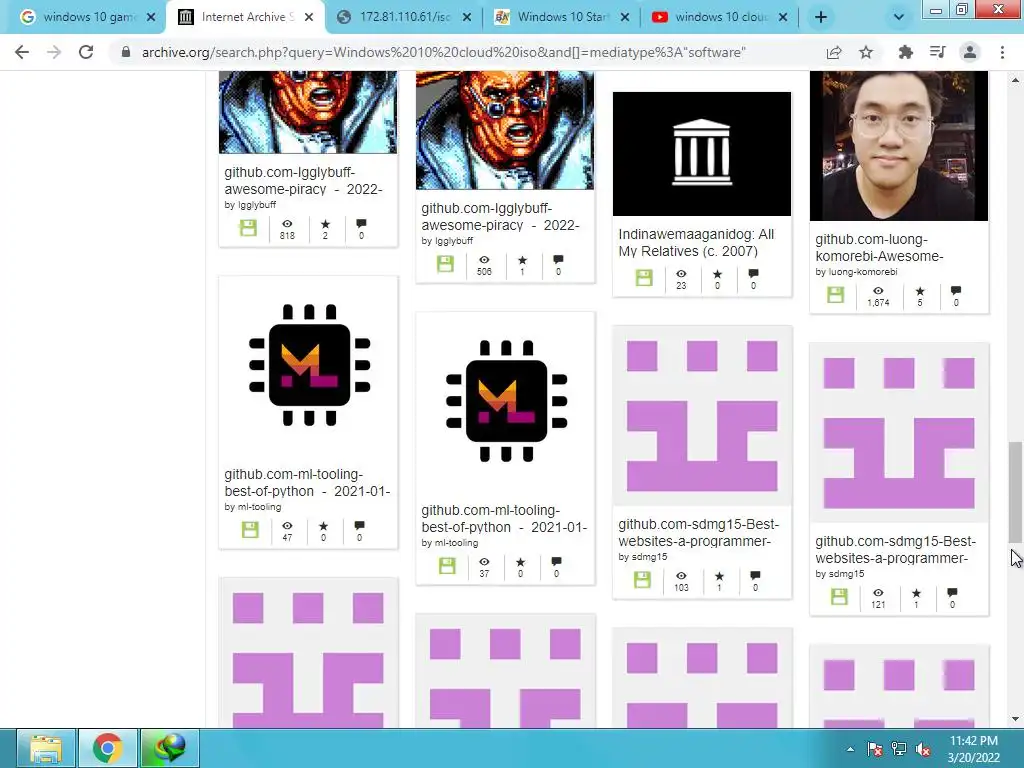The width and height of the screenshot is (1024, 768).
Task: Click software floppy icon on 506-view item
Action: [445, 264]
